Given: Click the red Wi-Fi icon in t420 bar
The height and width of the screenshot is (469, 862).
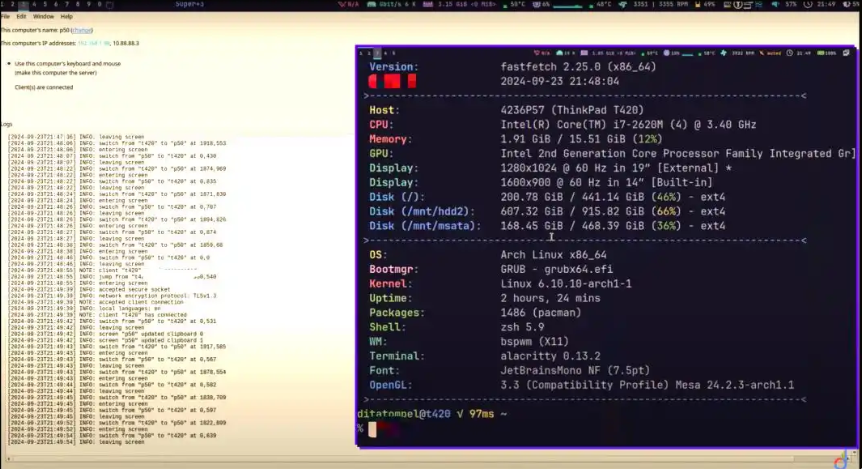Looking at the screenshot, I should 537,53.
